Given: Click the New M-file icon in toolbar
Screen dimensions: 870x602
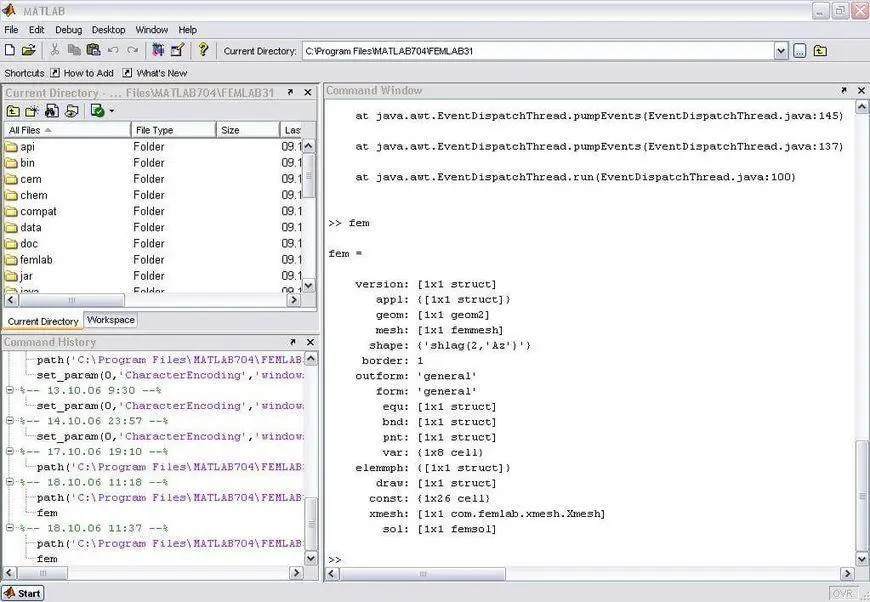Looking at the screenshot, I should point(10,50).
